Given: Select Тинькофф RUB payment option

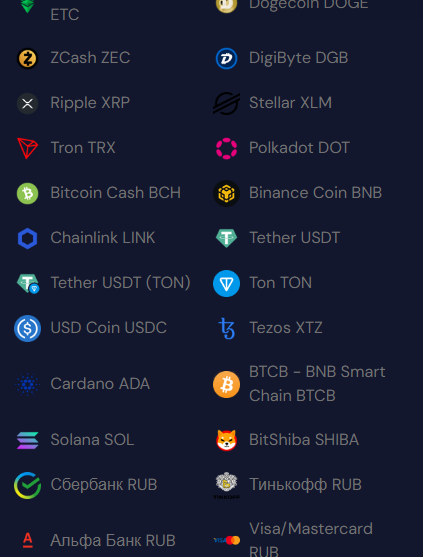Looking at the screenshot, I should pos(287,485).
